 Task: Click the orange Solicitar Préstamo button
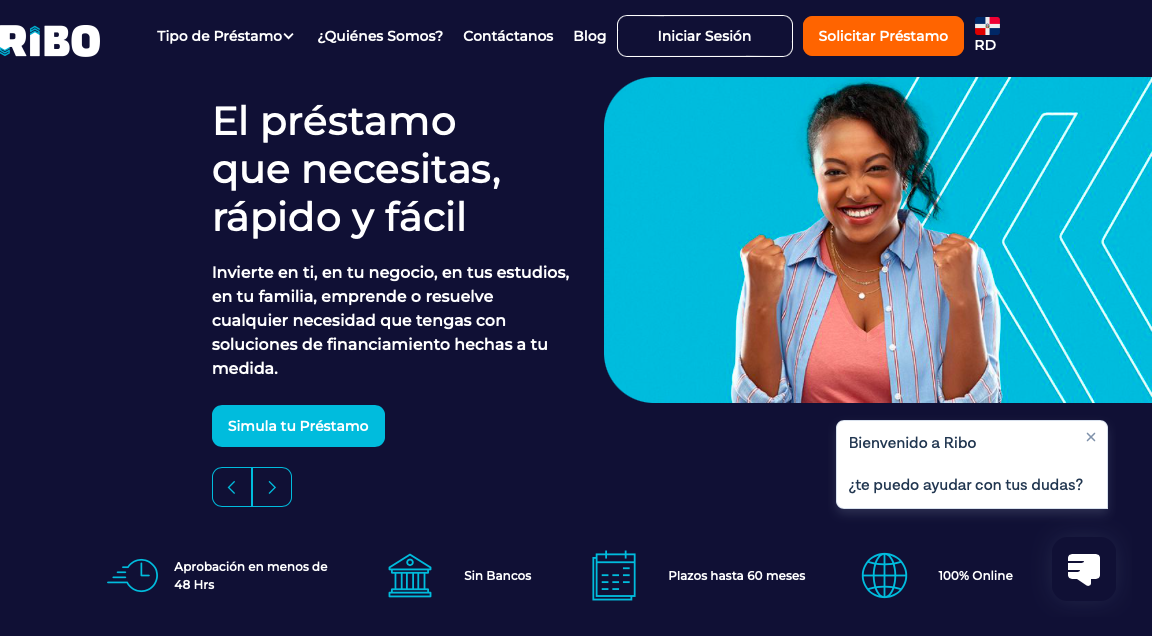pyautogui.click(x=883, y=36)
